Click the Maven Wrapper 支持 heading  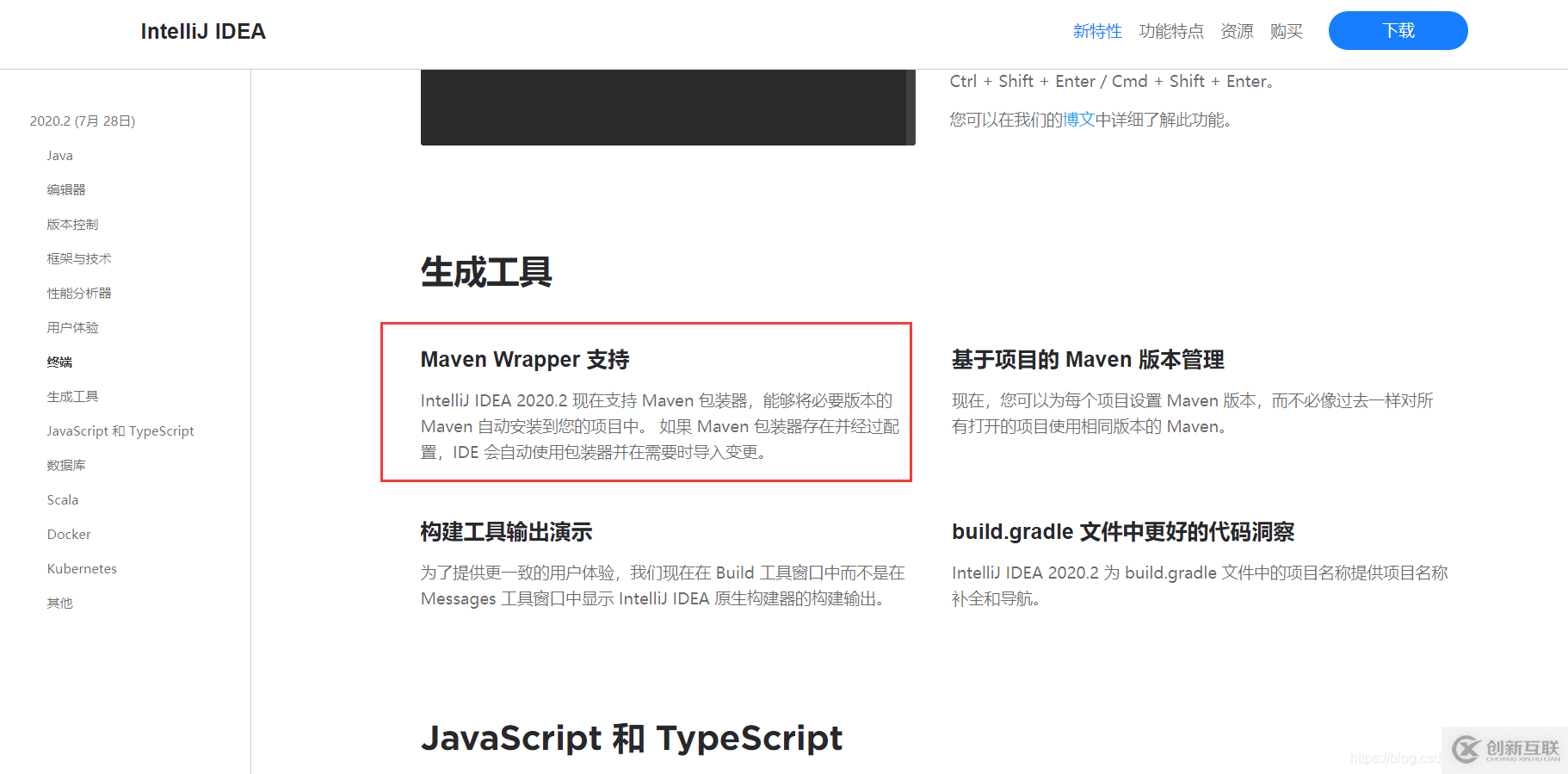pyautogui.click(x=525, y=360)
